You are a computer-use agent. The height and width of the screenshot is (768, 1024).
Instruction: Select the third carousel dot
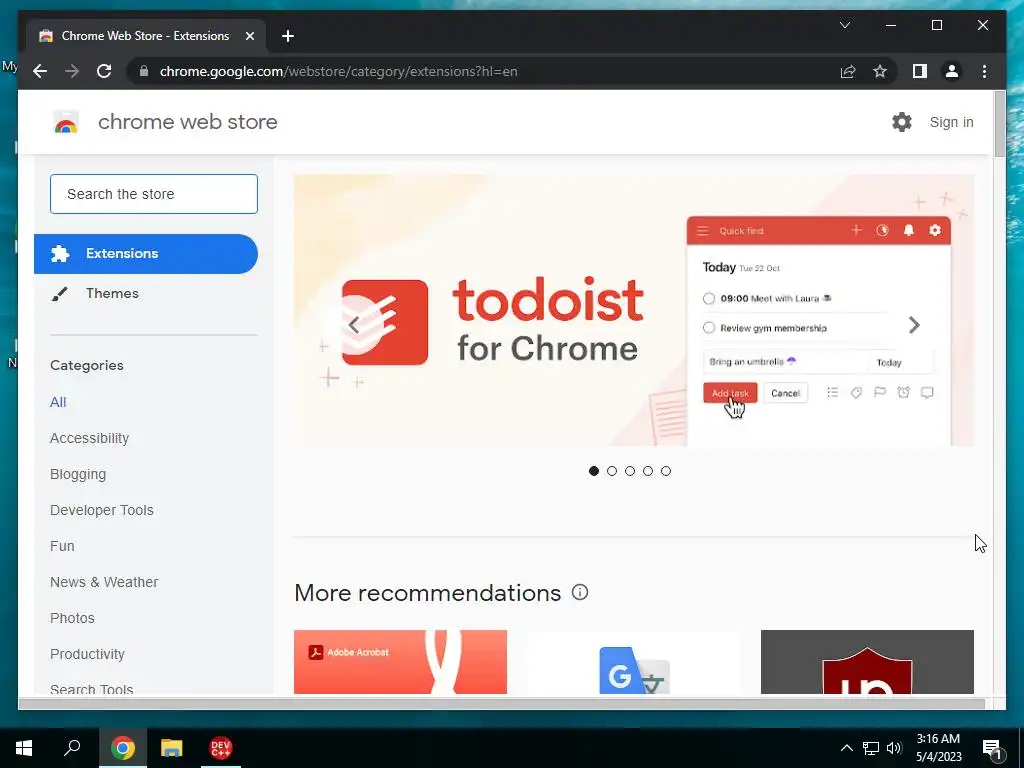[630, 471]
